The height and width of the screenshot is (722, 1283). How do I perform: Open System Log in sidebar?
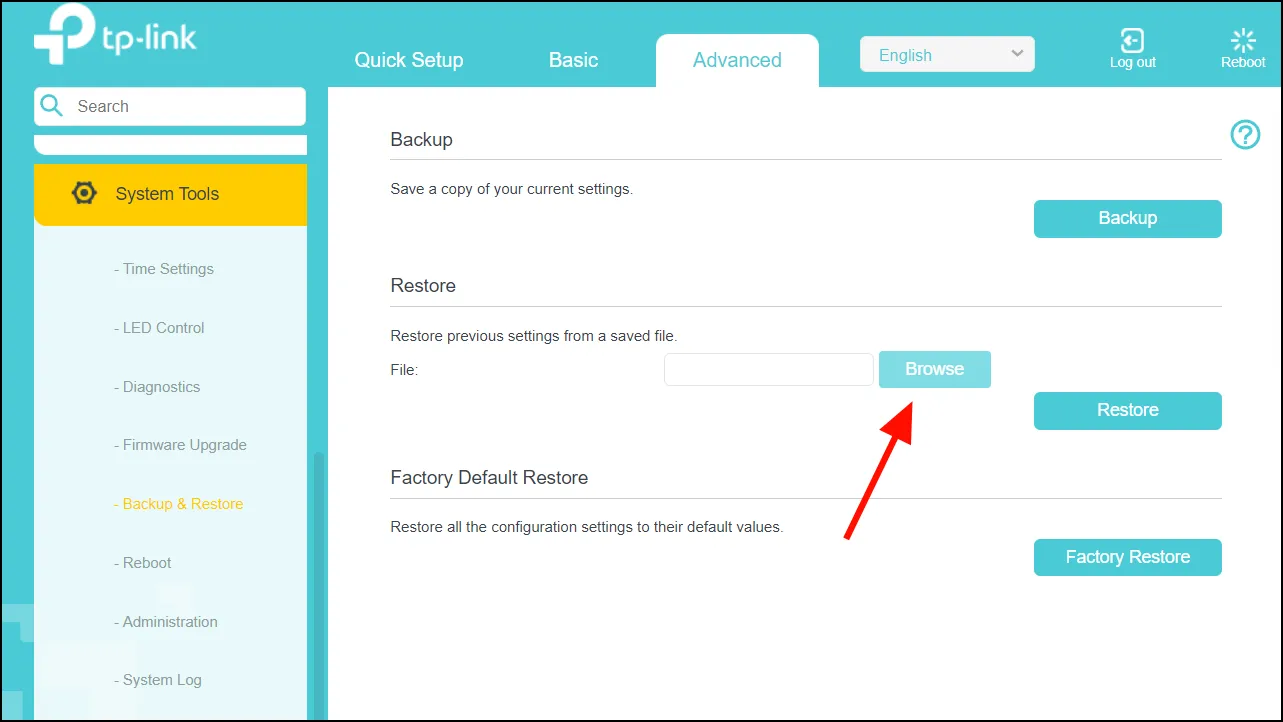pyautogui.click(x=158, y=680)
